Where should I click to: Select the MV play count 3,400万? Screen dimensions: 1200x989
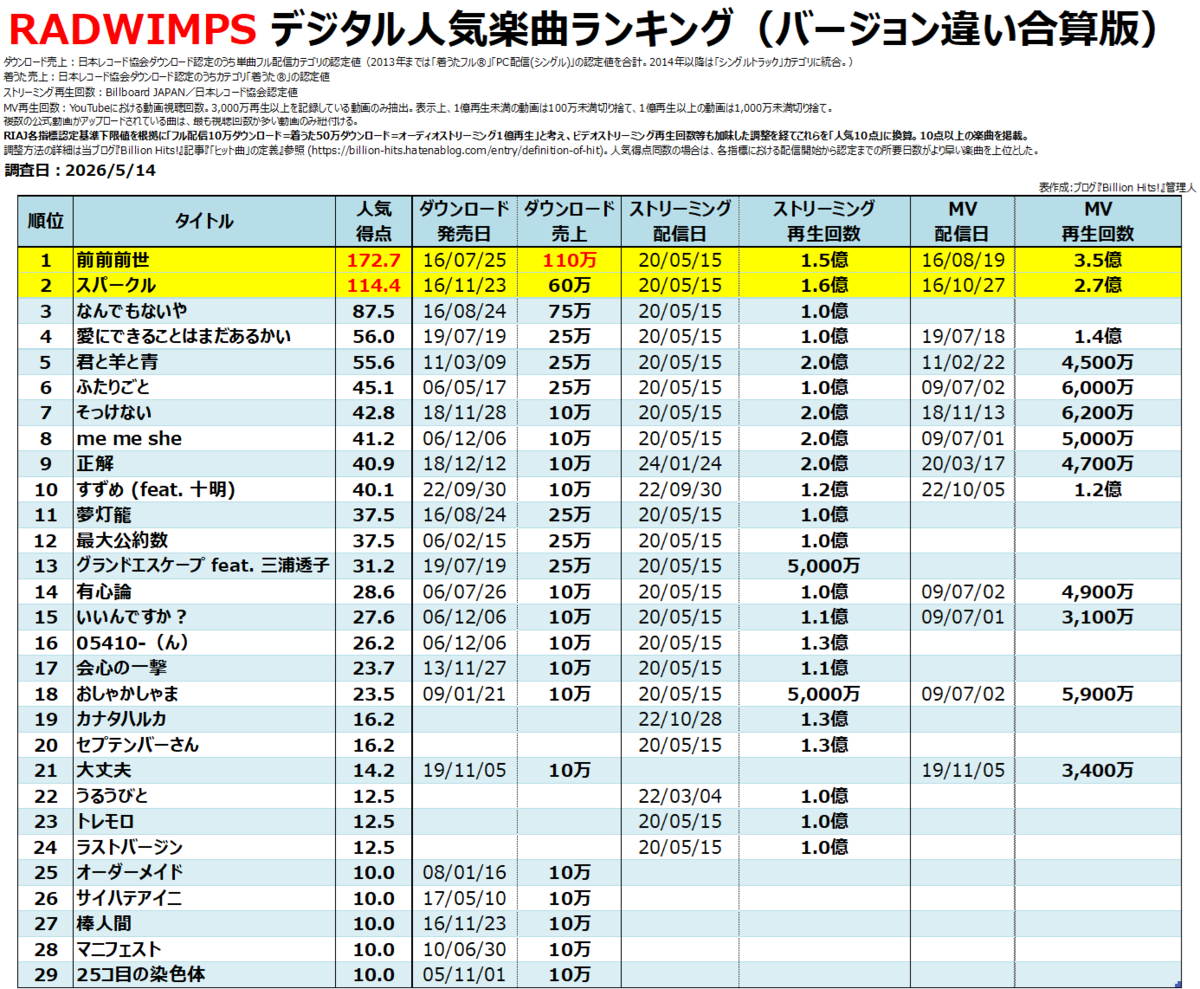coord(1098,770)
